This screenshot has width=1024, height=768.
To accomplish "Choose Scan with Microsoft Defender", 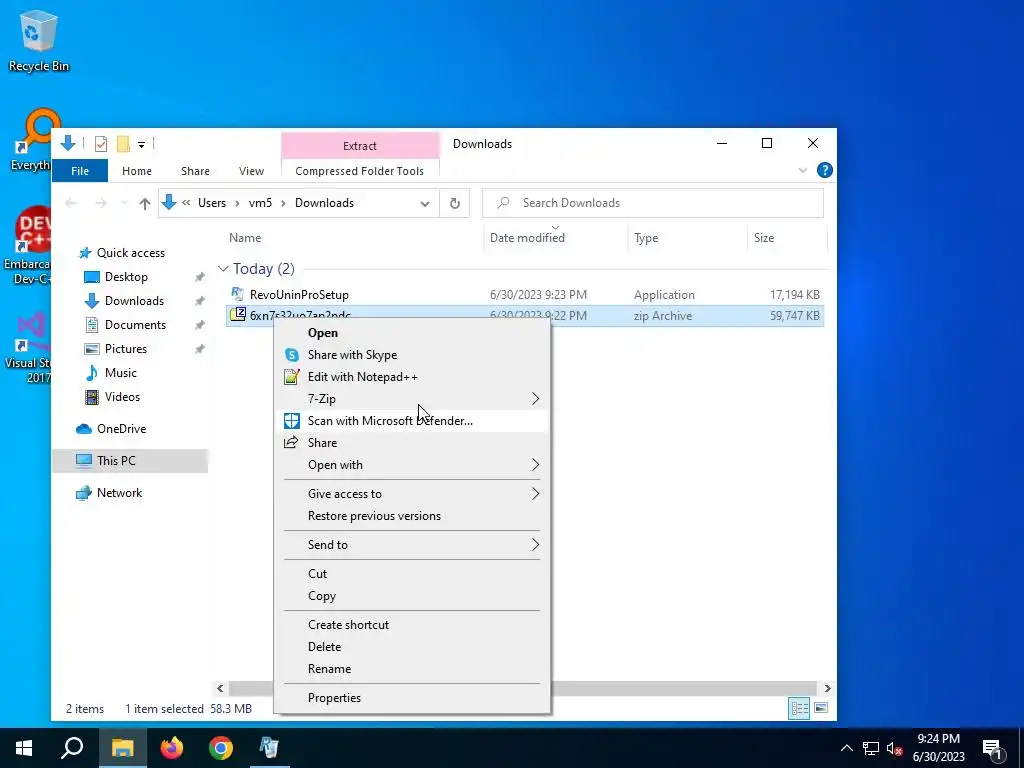I will click(x=412, y=421).
